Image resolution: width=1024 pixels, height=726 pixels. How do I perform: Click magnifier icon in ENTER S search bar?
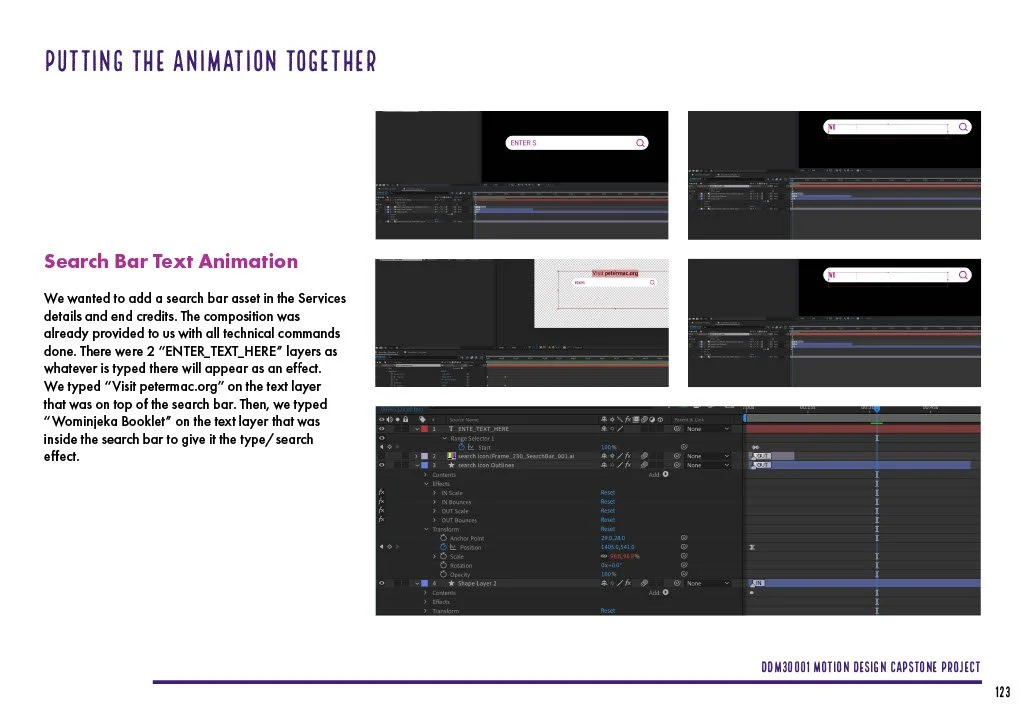tap(640, 143)
